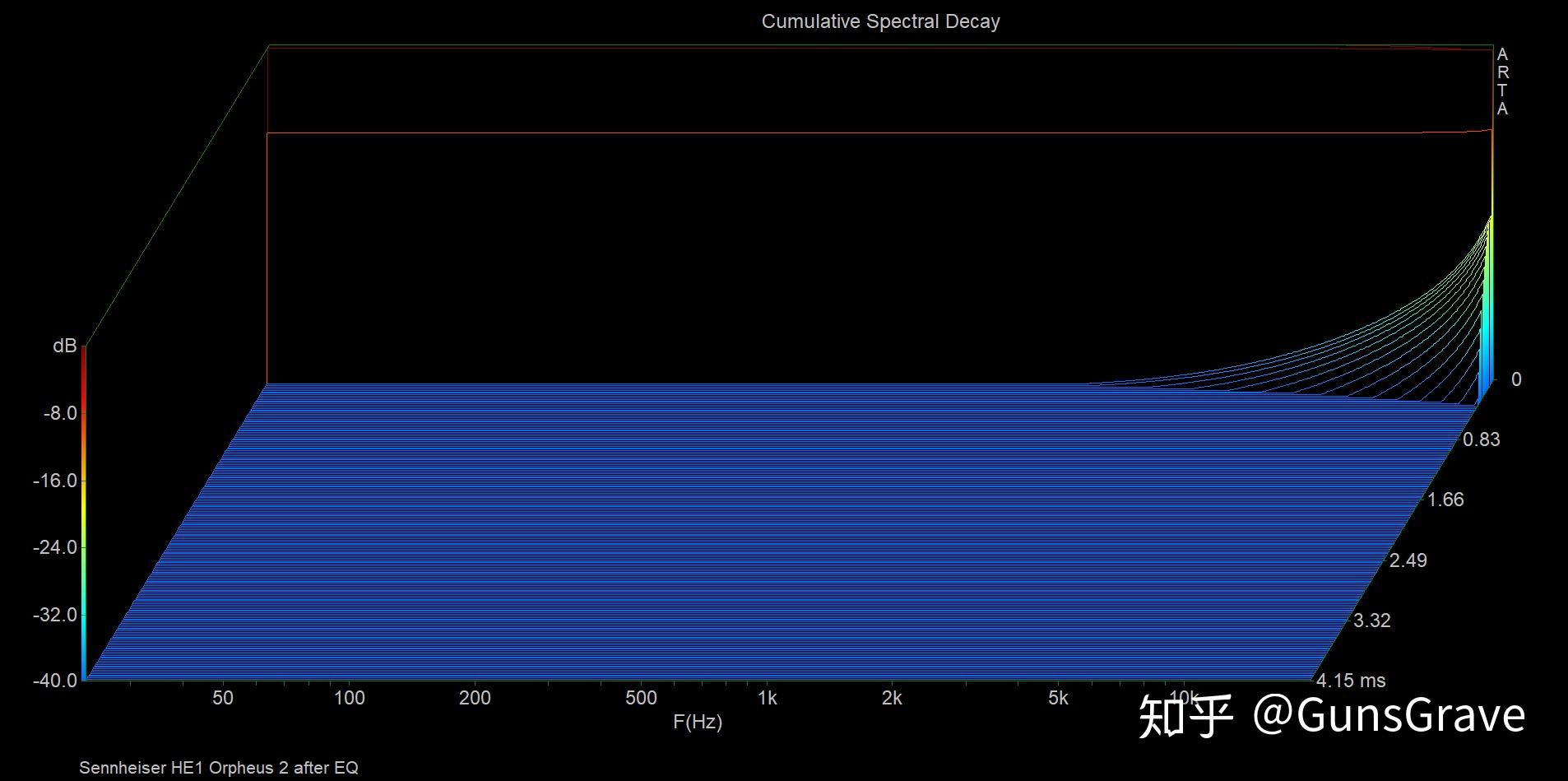Click the vertical ARTA label

point(1502,81)
